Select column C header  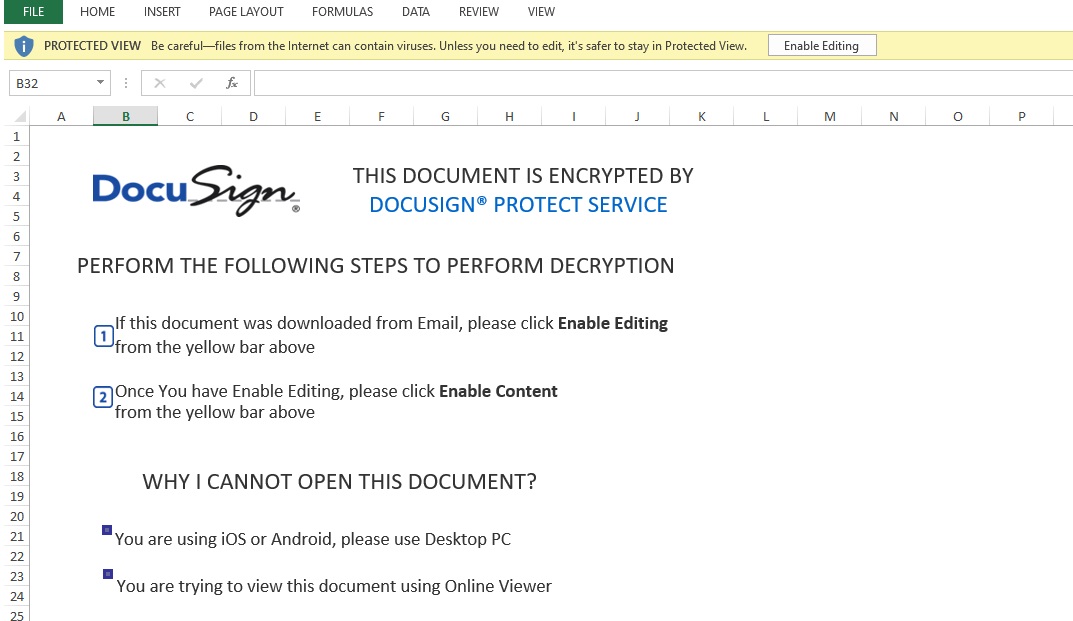pyautogui.click(x=190, y=116)
